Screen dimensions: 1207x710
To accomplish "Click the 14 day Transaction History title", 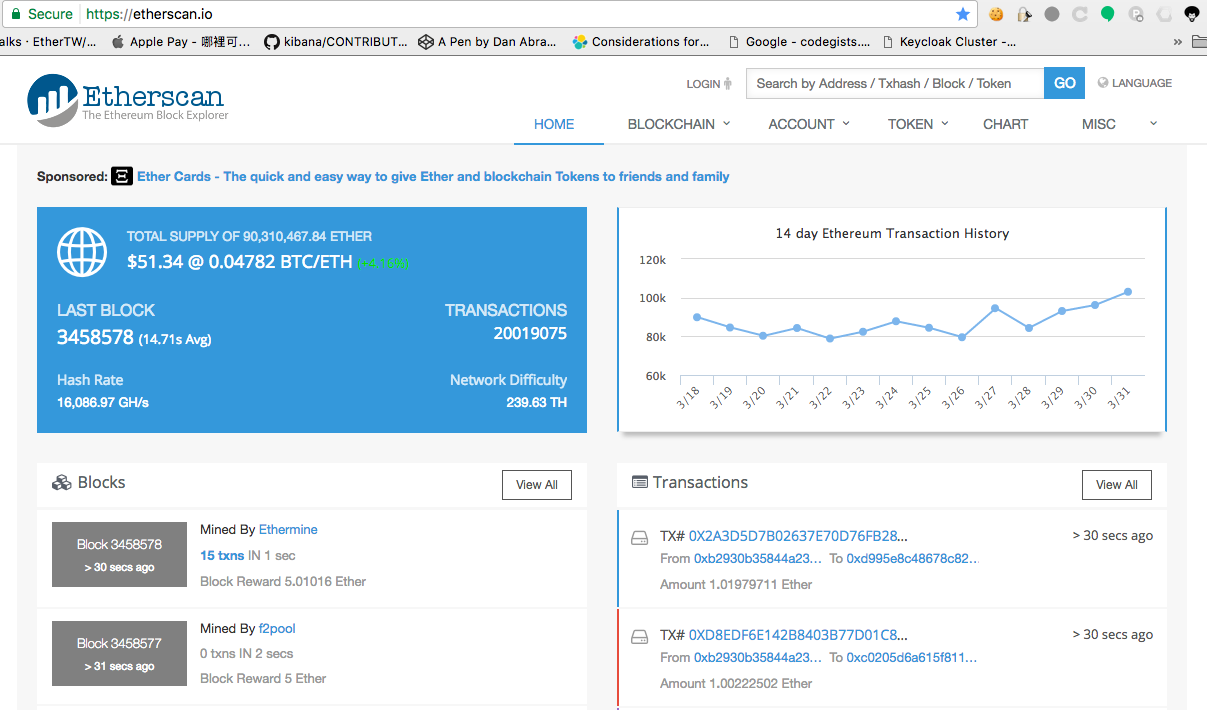I will click(892, 233).
